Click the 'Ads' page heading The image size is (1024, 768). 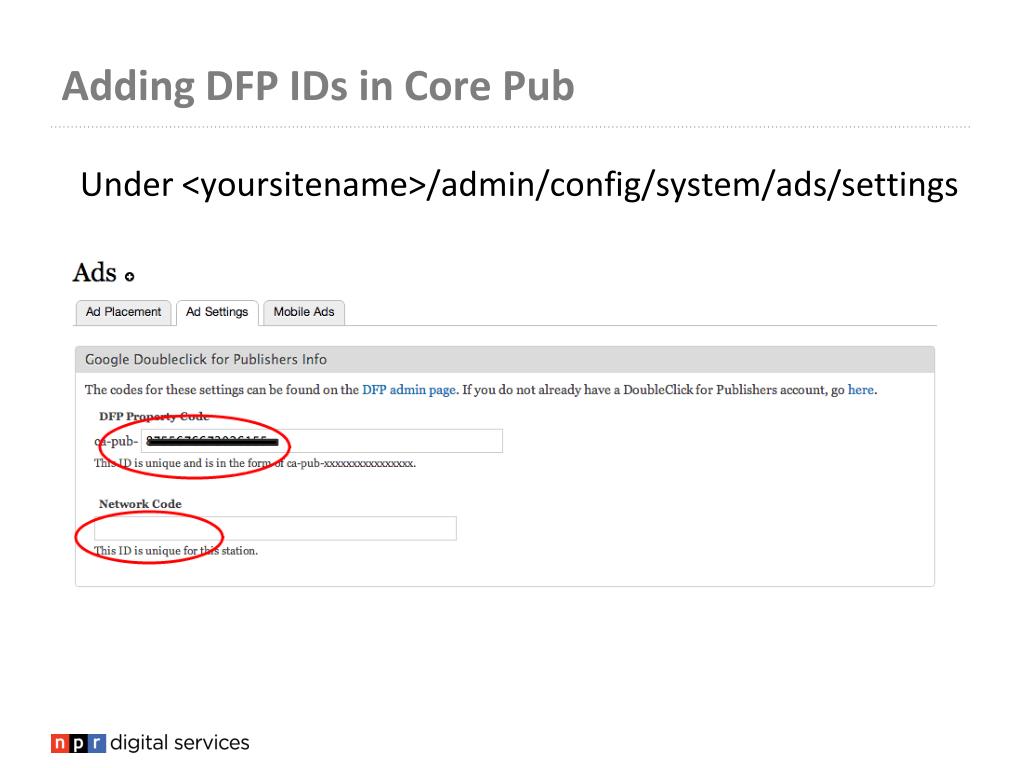(x=95, y=273)
